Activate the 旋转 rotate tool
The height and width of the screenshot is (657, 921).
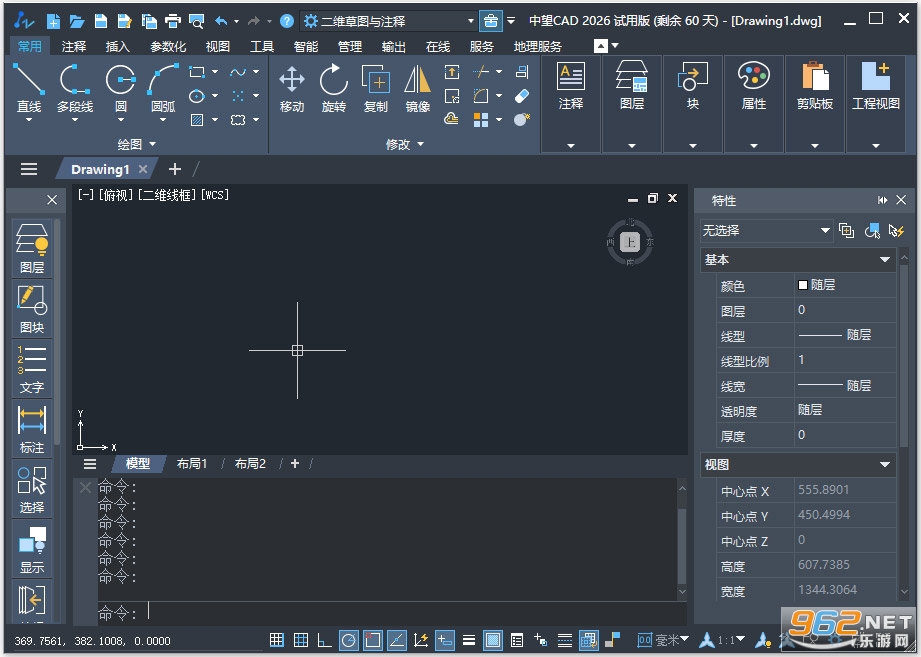point(334,88)
